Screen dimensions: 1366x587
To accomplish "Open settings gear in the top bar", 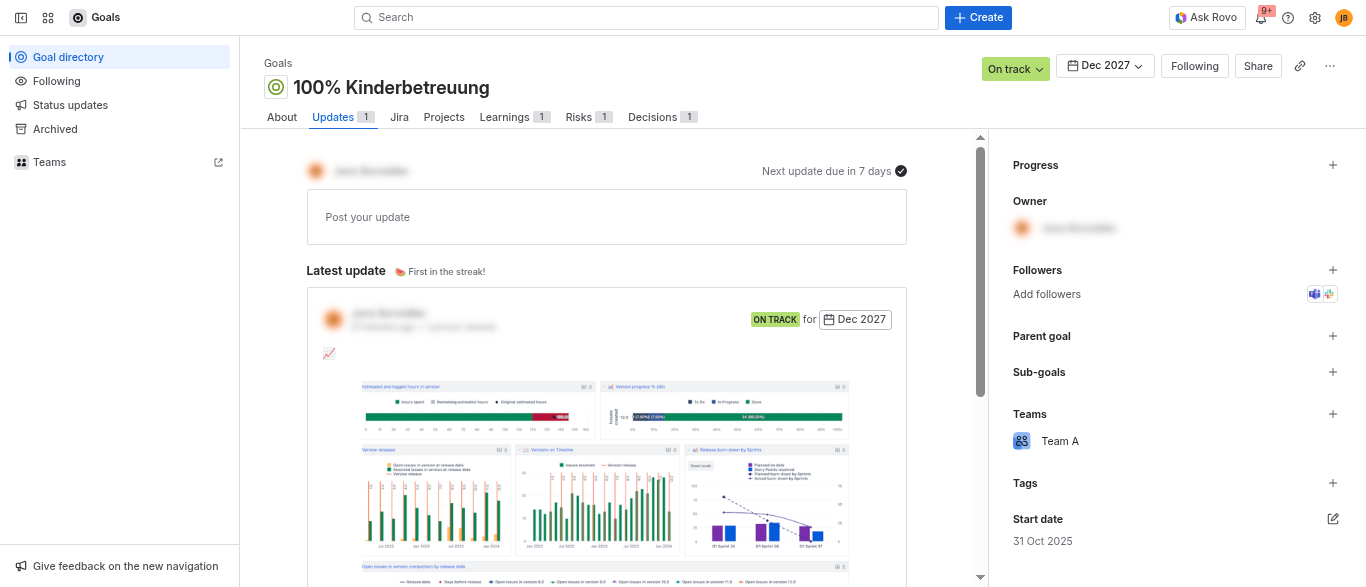I will [1315, 18].
